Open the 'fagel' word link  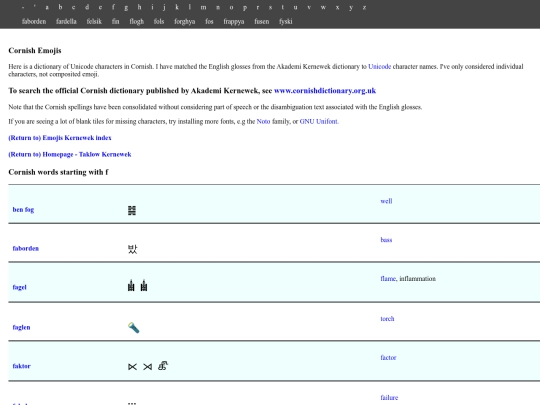click(19, 287)
